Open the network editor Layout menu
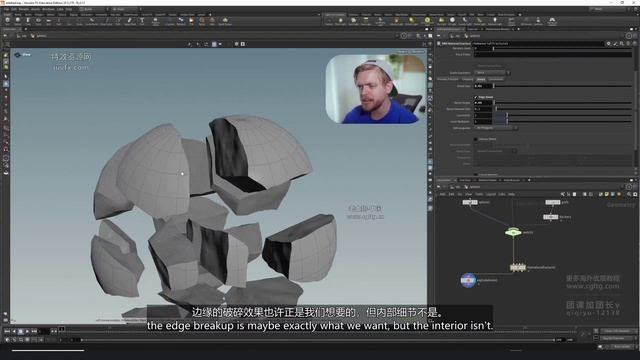The width and height of the screenshot is (640, 360). [x=491, y=194]
